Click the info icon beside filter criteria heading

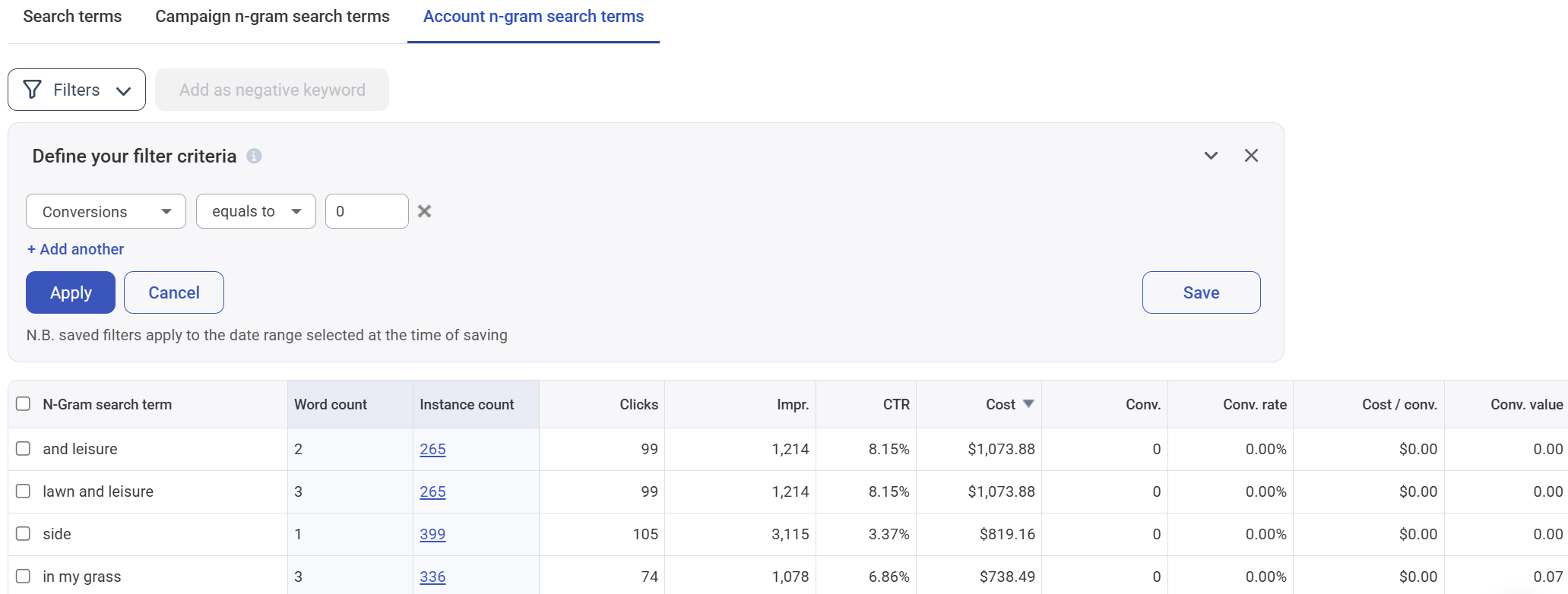click(x=254, y=156)
